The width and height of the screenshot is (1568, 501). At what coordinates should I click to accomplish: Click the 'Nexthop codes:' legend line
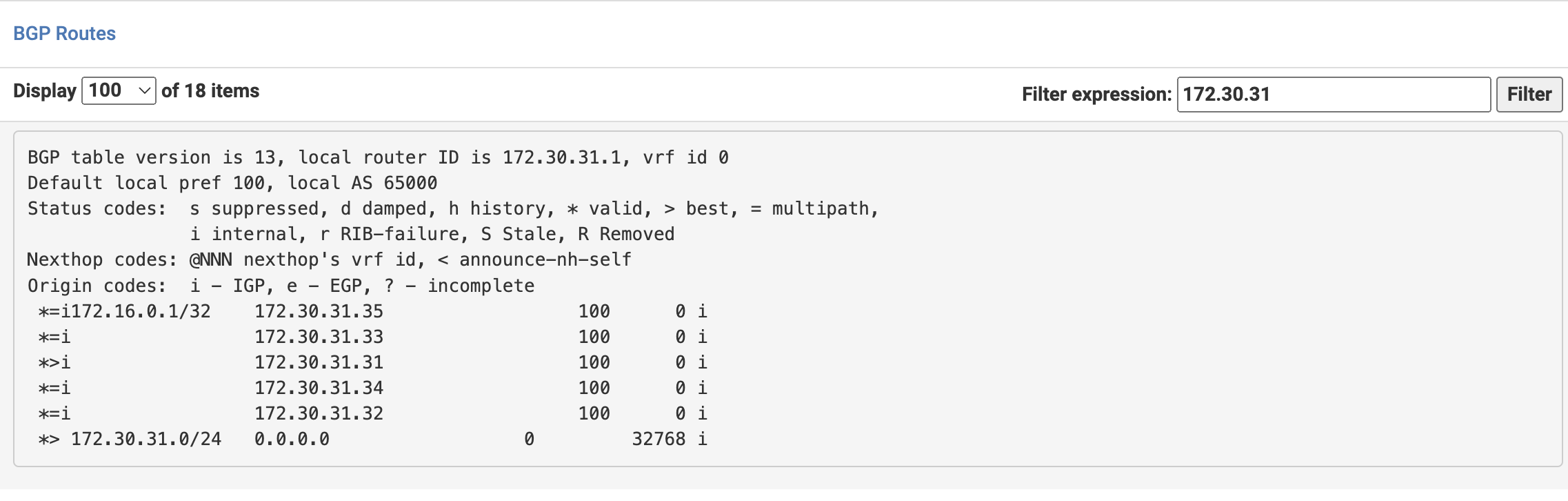coord(329,259)
